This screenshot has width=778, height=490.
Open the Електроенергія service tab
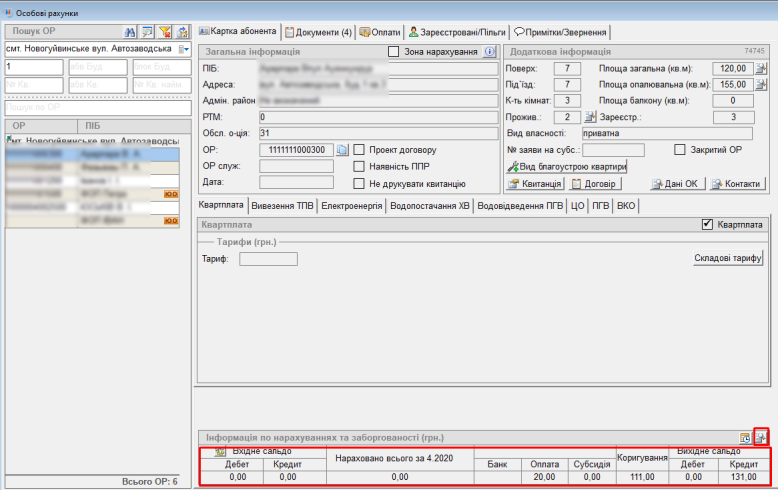349,206
